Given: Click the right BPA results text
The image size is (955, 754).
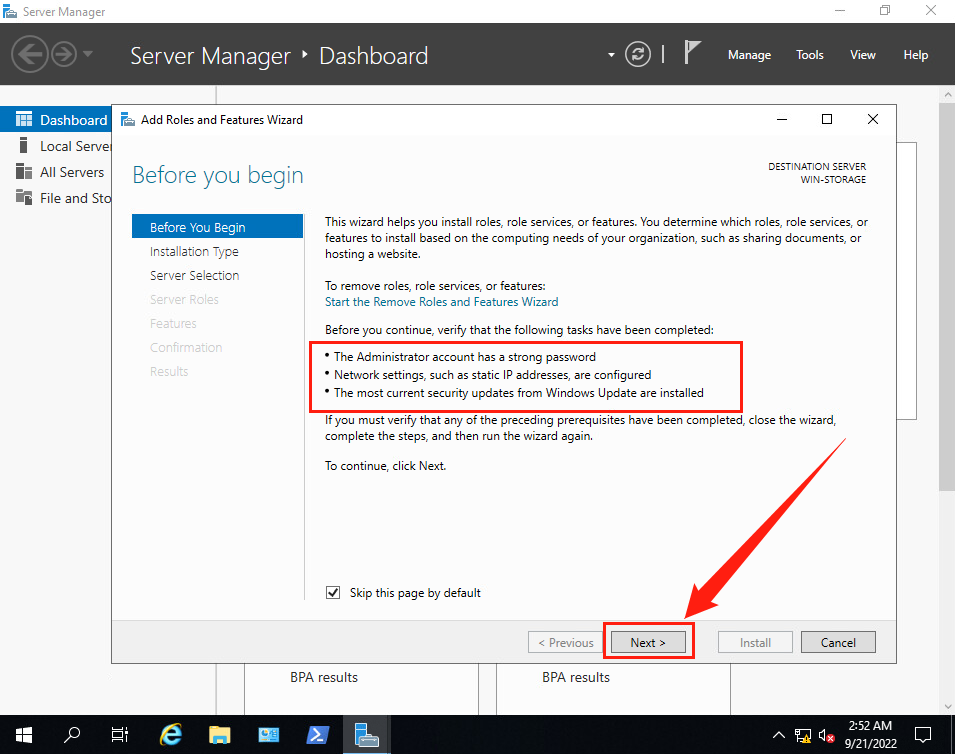Looking at the screenshot, I should (x=576, y=677).
